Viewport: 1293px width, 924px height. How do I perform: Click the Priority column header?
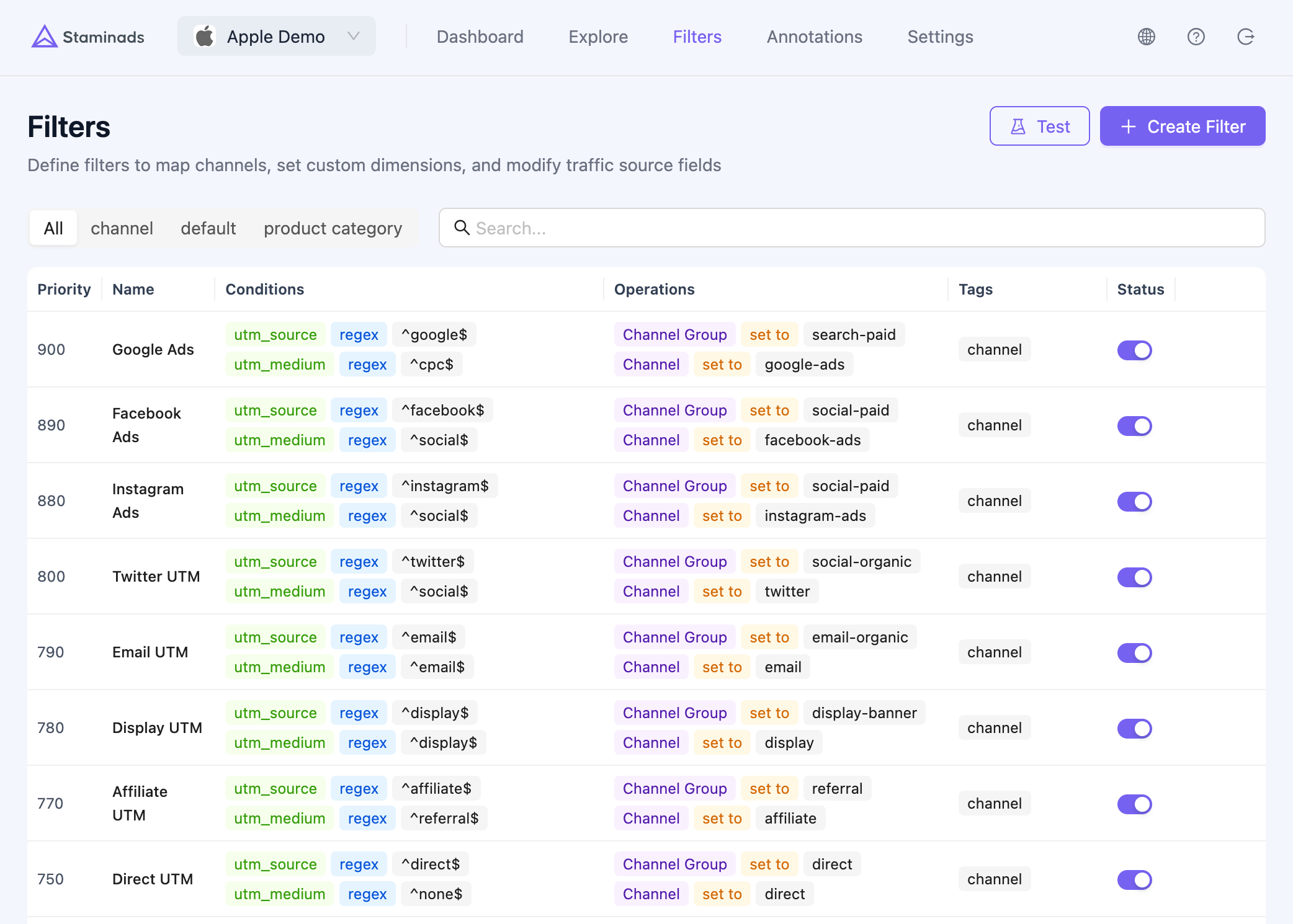64,289
